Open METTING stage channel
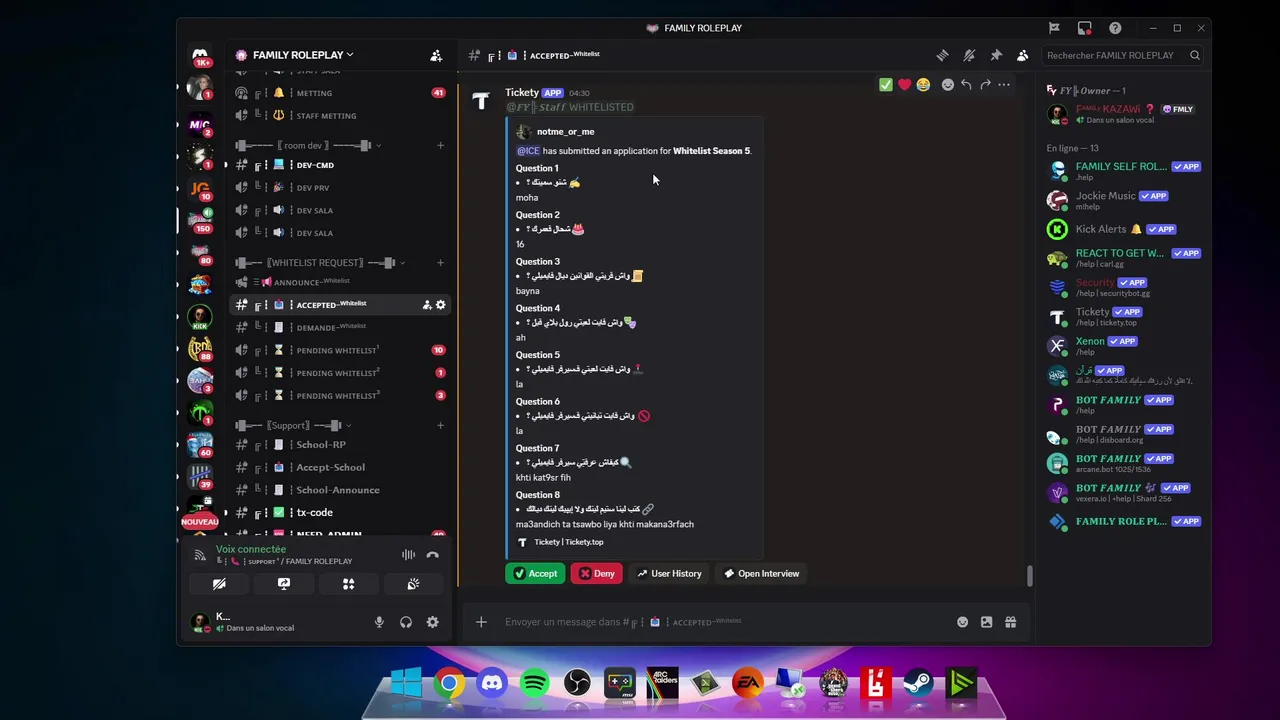The image size is (1280, 720). (x=340, y=93)
